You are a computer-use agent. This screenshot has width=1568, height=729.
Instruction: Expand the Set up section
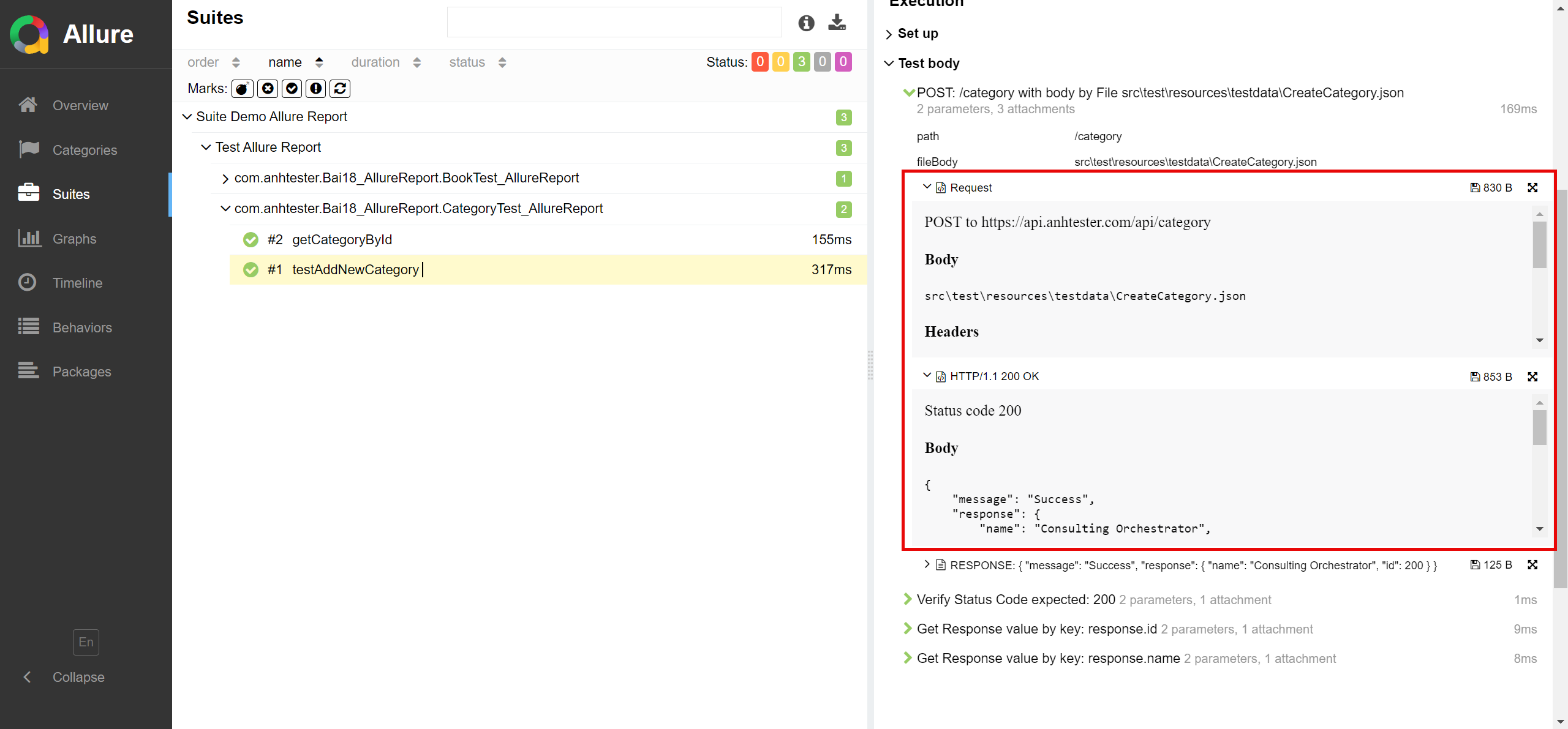pyautogui.click(x=911, y=34)
